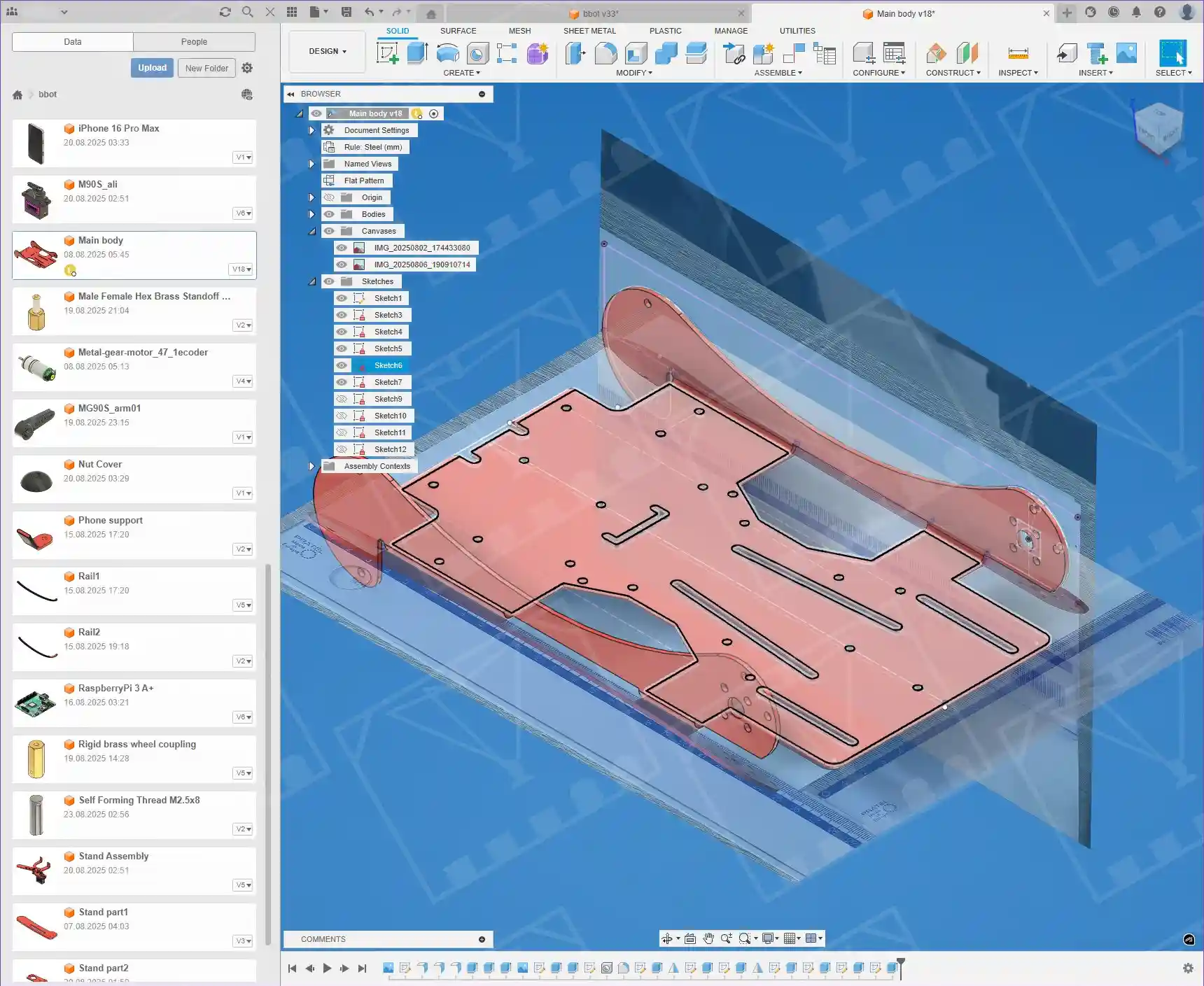1204x986 pixels.
Task: Select the Create Sketch tool
Action: (x=387, y=53)
